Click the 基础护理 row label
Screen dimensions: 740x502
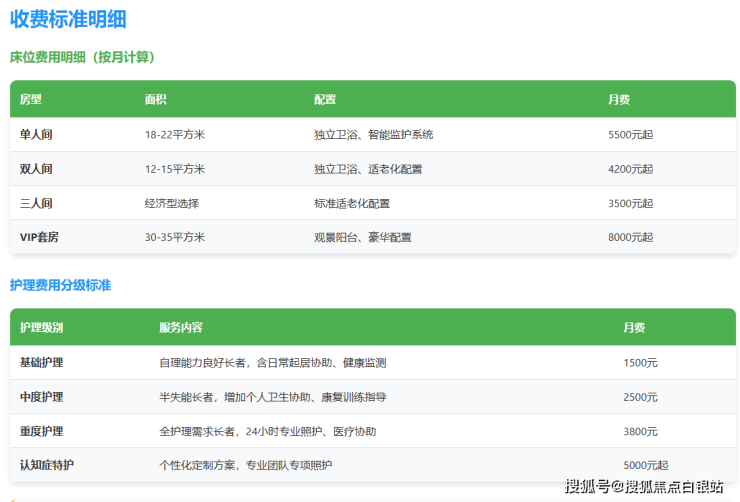click(41, 362)
